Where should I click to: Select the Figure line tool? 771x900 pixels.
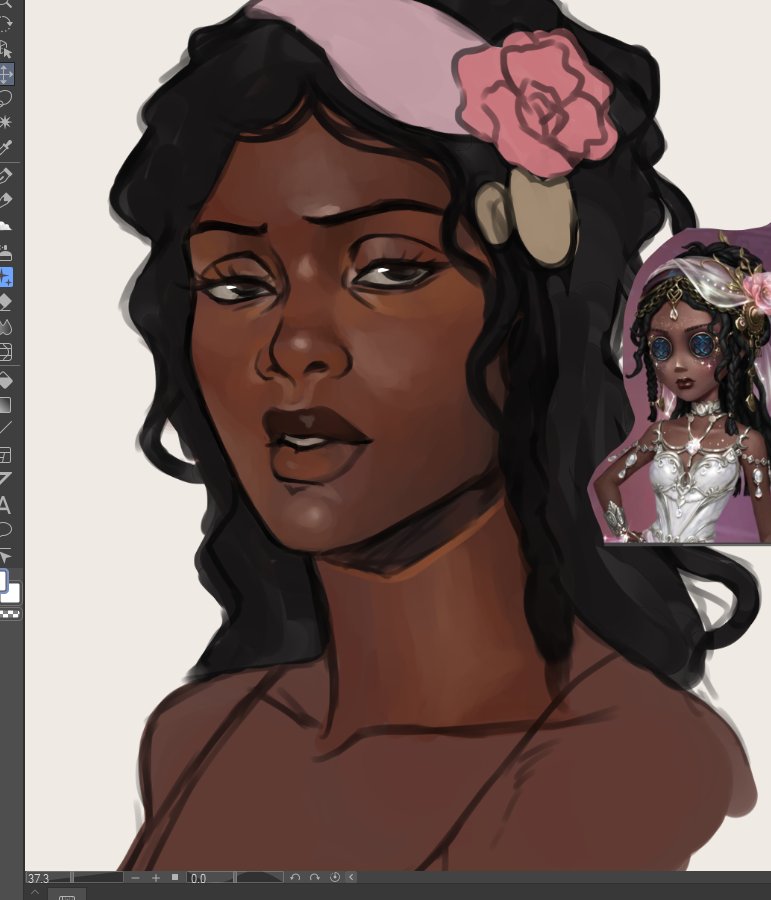tap(5, 428)
